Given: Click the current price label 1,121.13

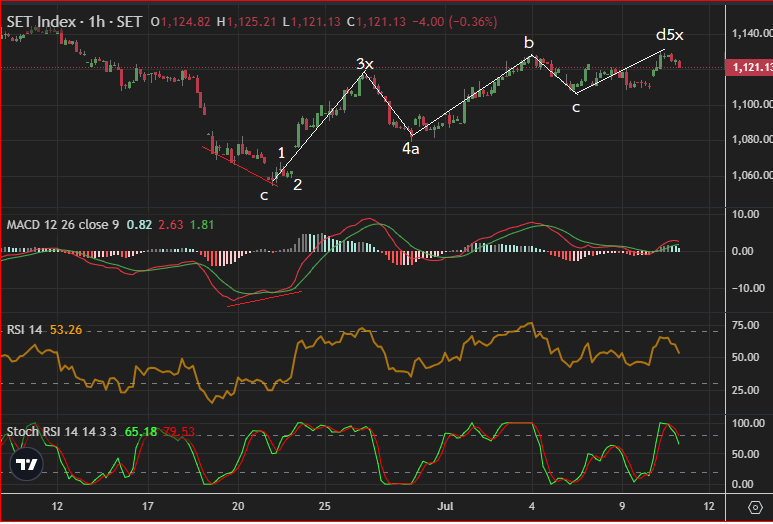Looking at the screenshot, I should click(x=749, y=68).
